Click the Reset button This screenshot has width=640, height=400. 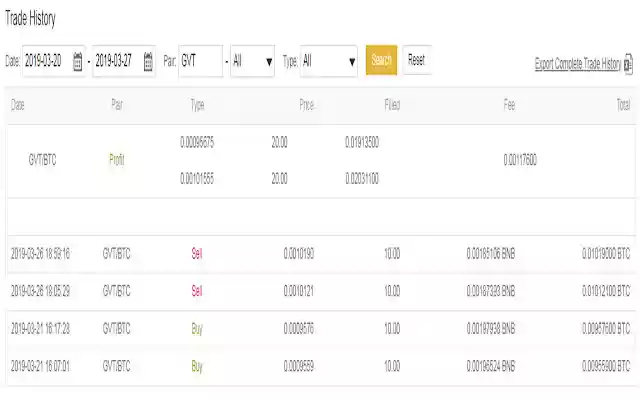tap(417, 60)
